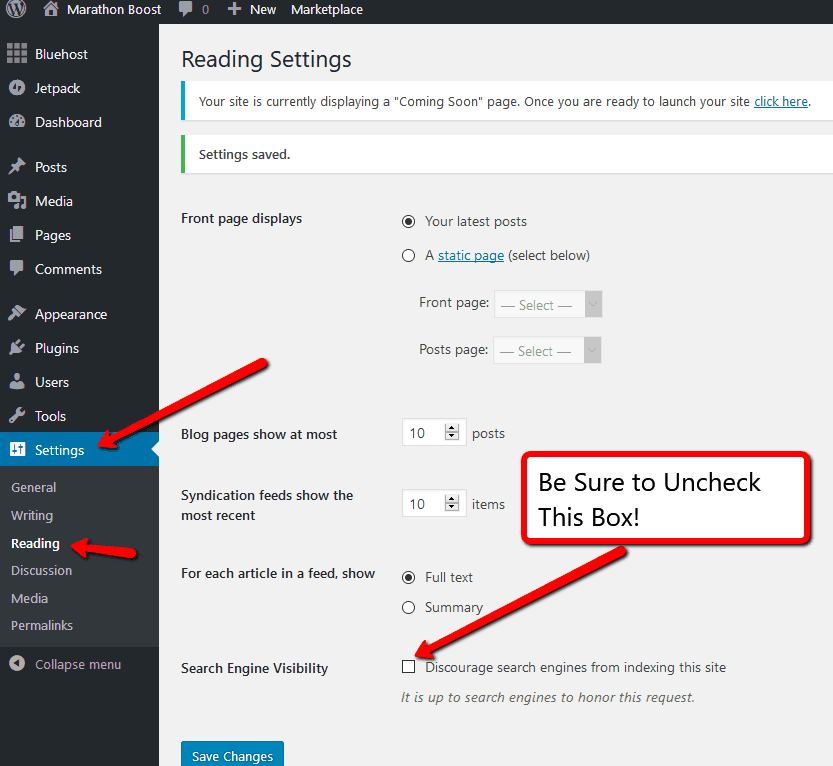
Task: Open Marathon Boost site menu
Action: click(114, 10)
